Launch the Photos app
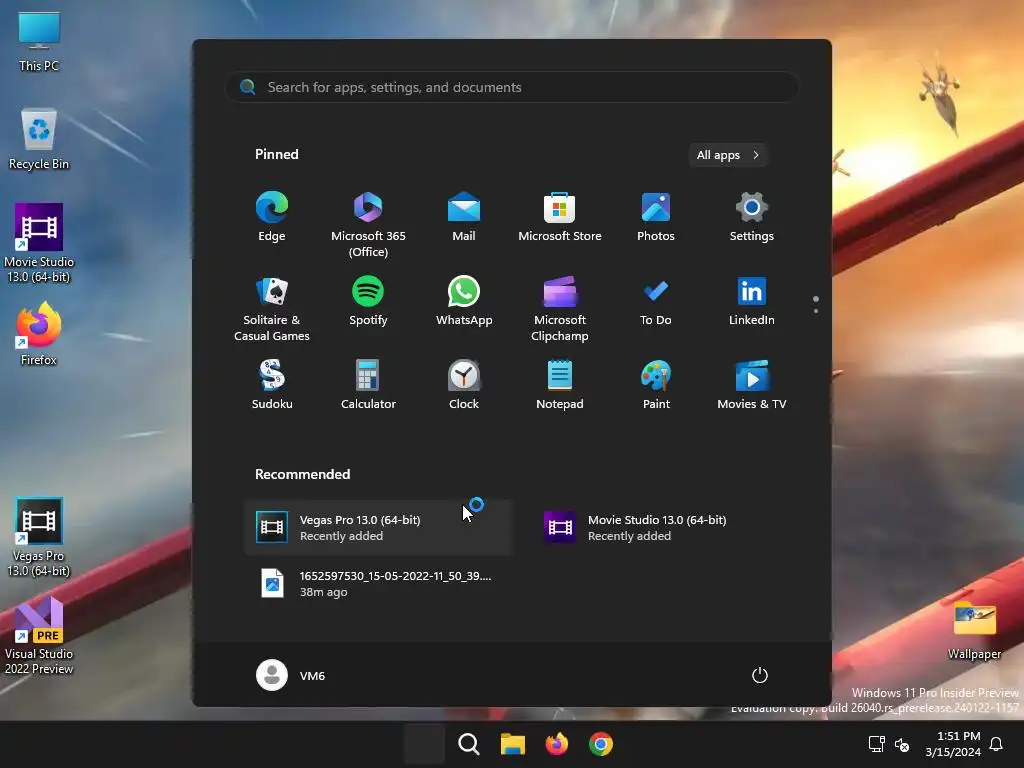 pyautogui.click(x=656, y=217)
